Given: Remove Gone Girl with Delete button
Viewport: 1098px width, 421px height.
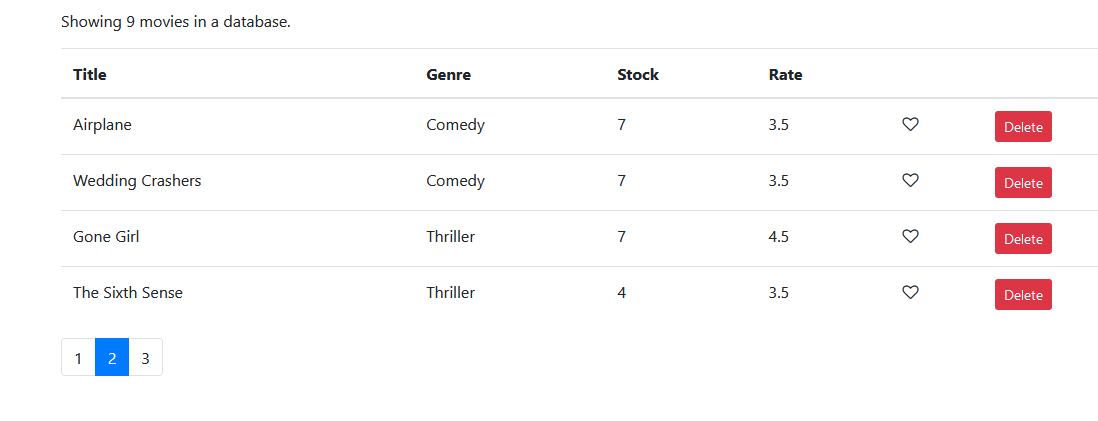Looking at the screenshot, I should pos(1022,239).
